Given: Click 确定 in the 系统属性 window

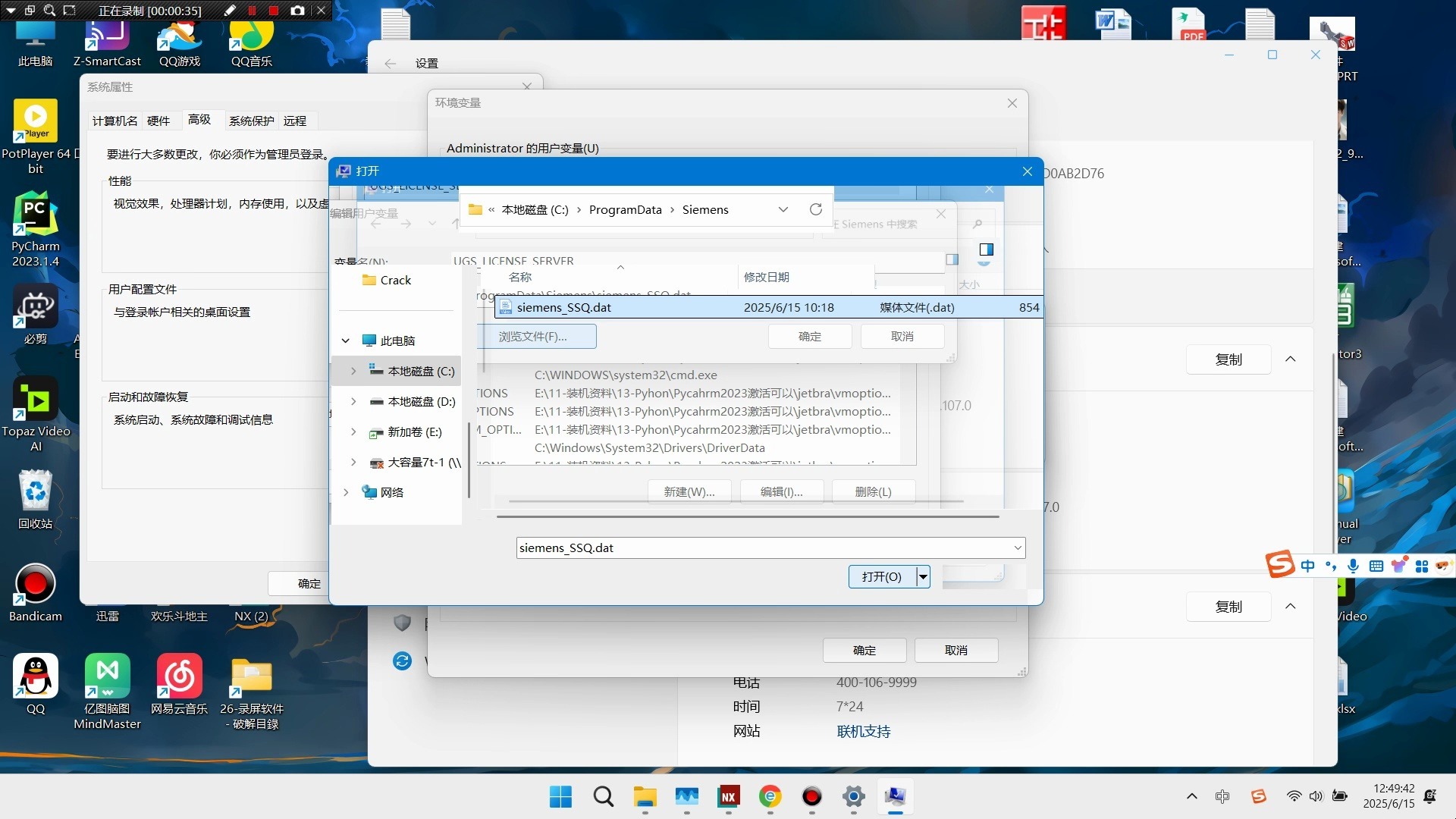Looking at the screenshot, I should pos(299,583).
